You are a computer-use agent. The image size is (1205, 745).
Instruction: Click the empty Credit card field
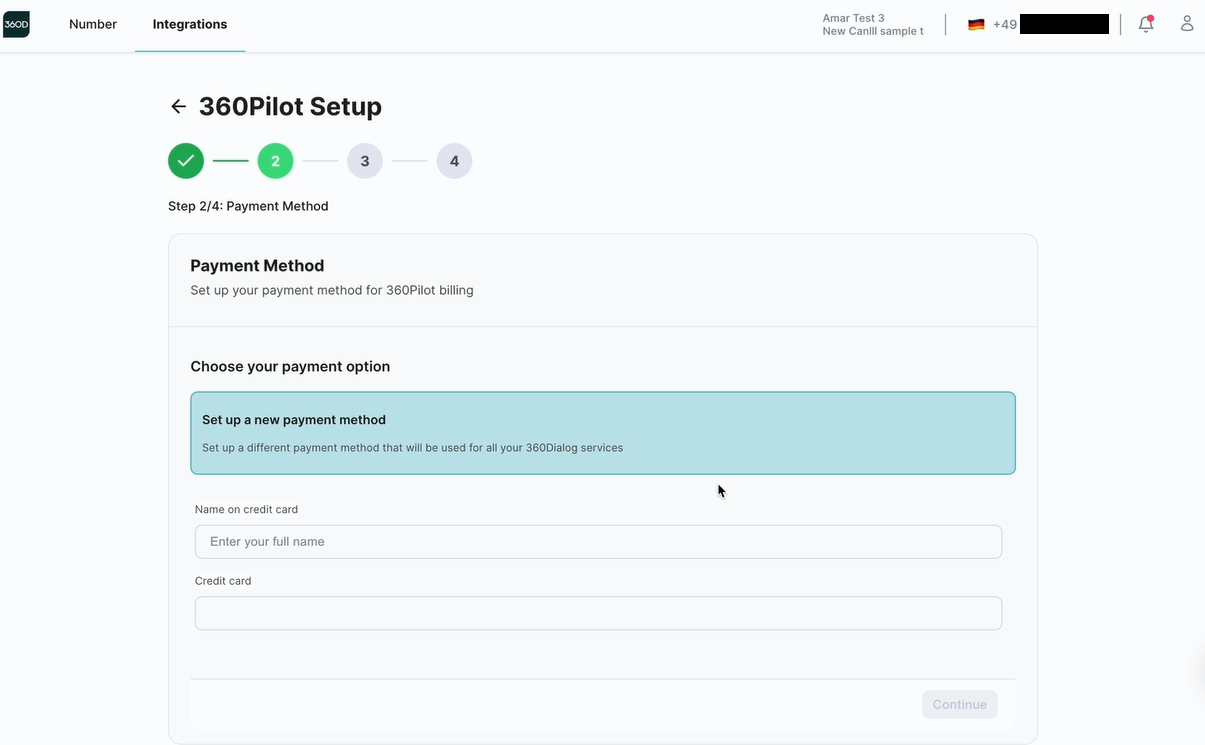tap(598, 614)
